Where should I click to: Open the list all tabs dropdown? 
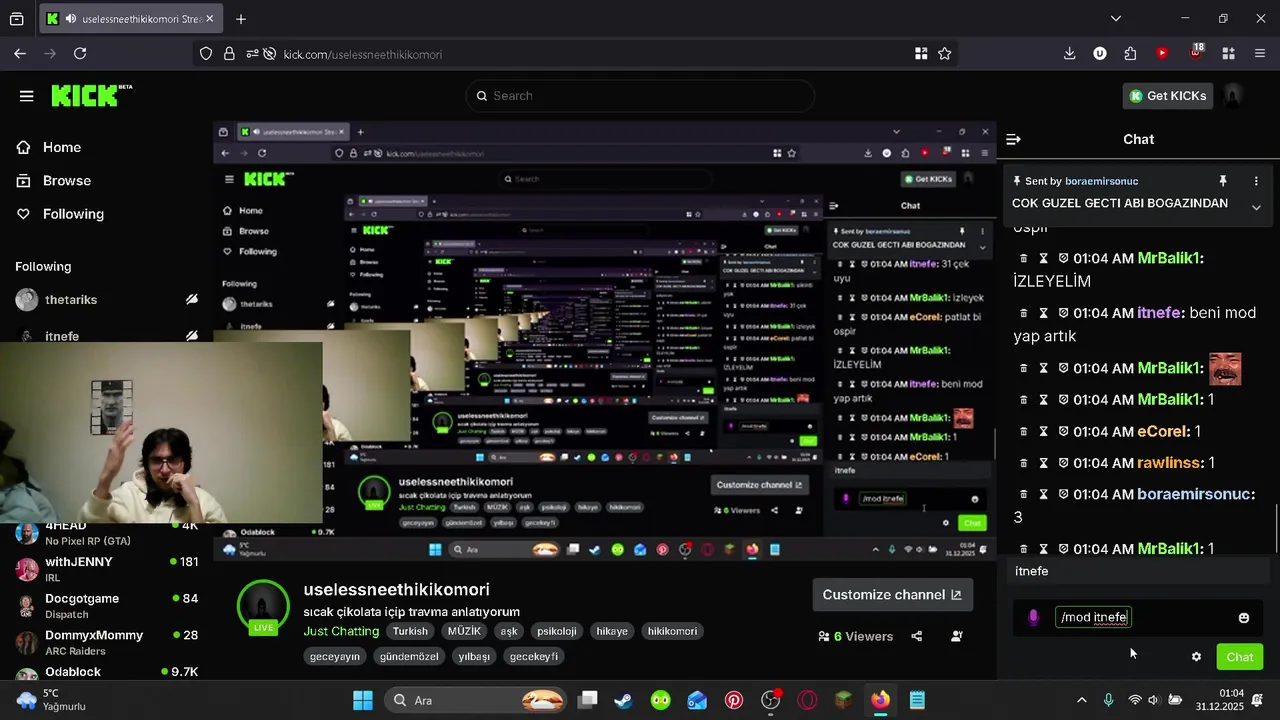tap(1116, 18)
